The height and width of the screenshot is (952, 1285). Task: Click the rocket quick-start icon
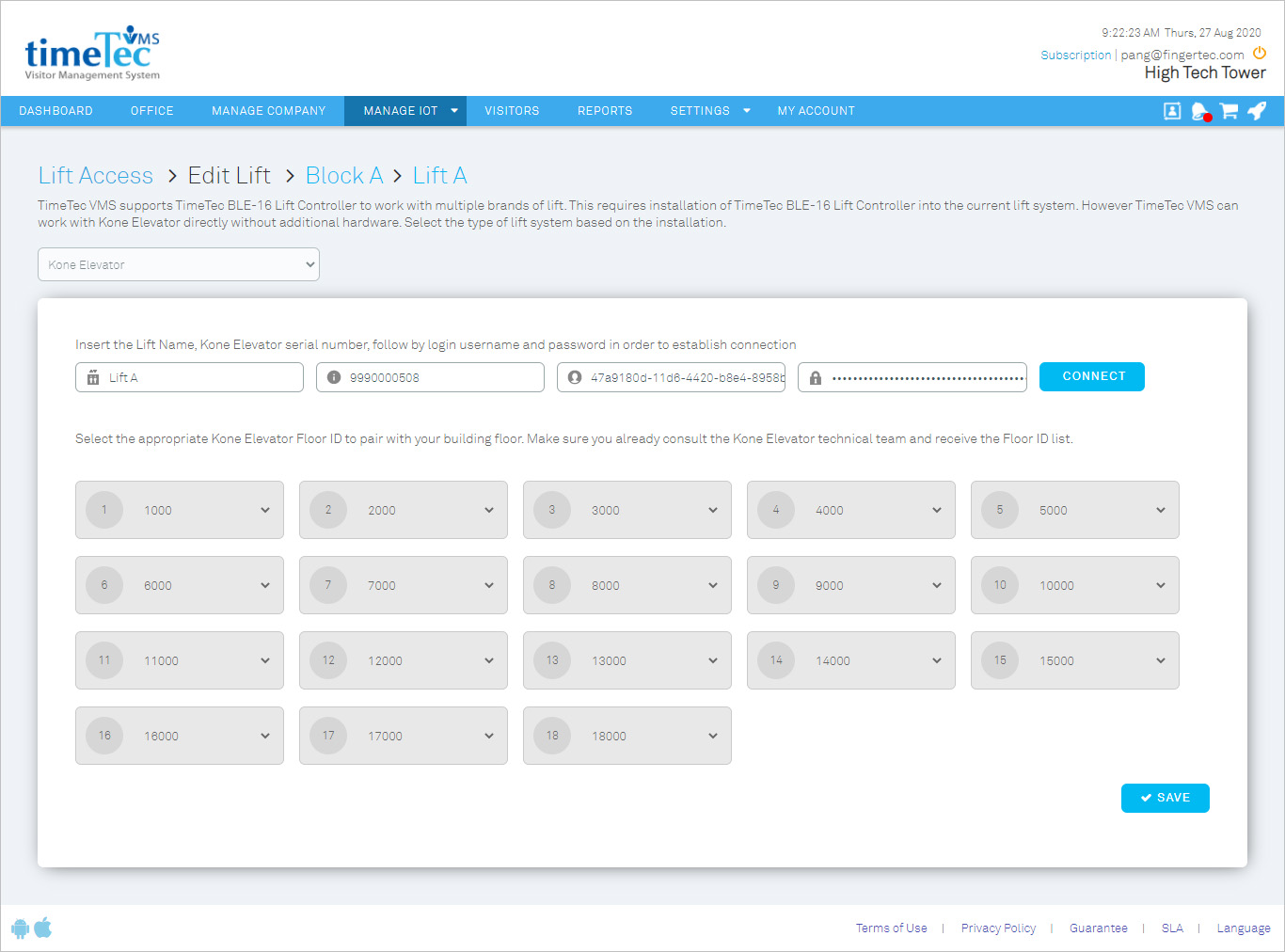(x=1257, y=110)
